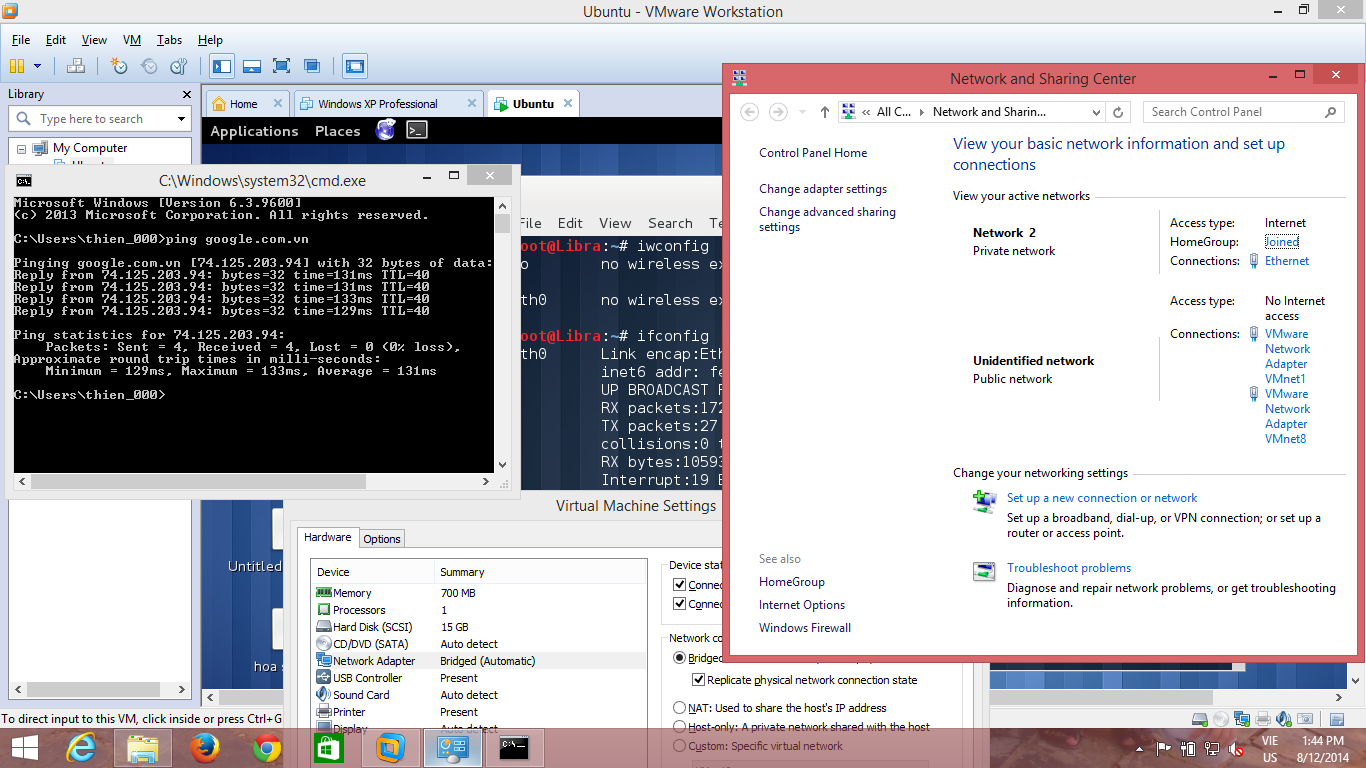
Task: Open the power dropdown arrow beside pause icon
Action: point(38,66)
